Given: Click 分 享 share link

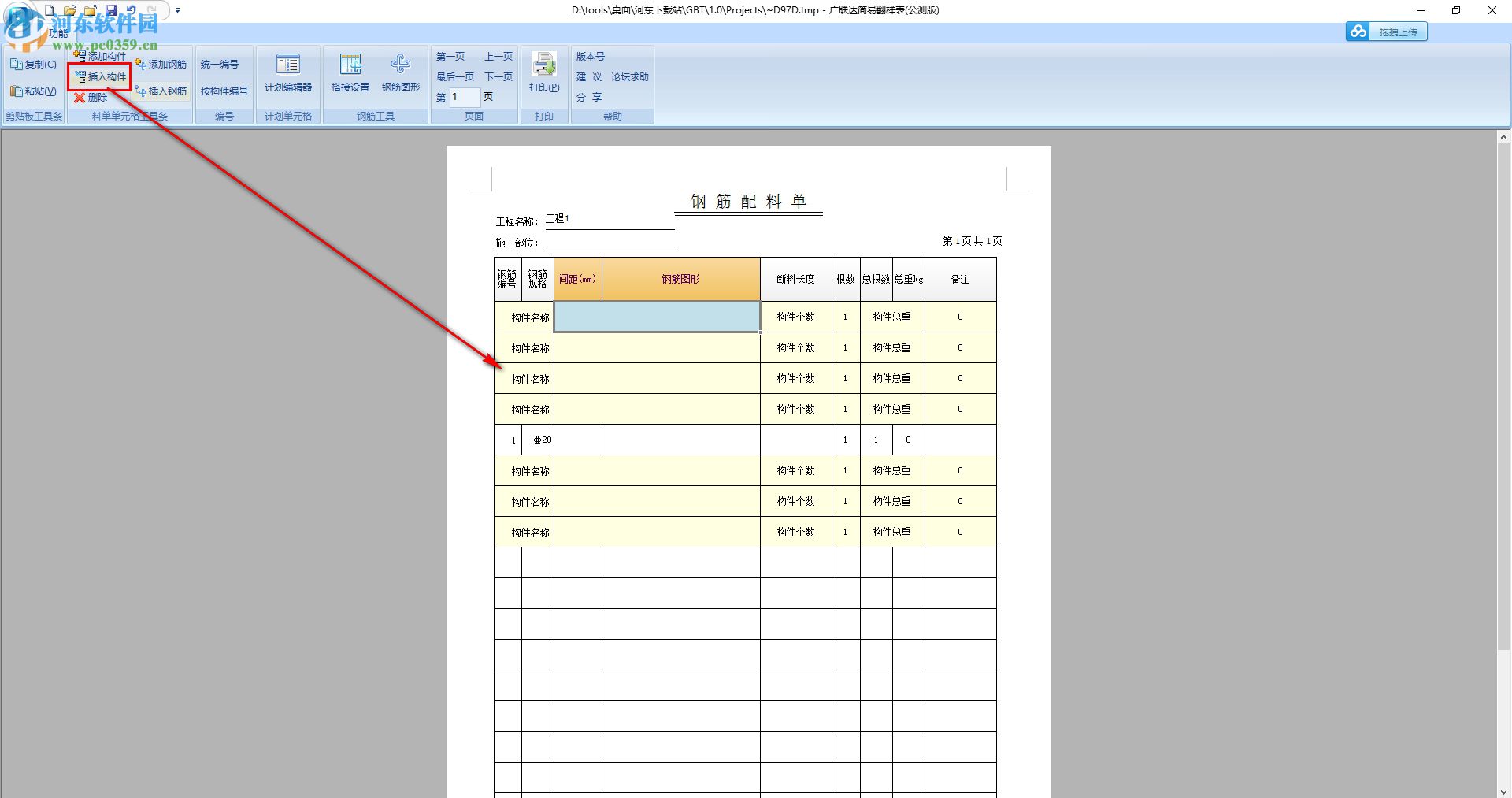Looking at the screenshot, I should 589,98.
